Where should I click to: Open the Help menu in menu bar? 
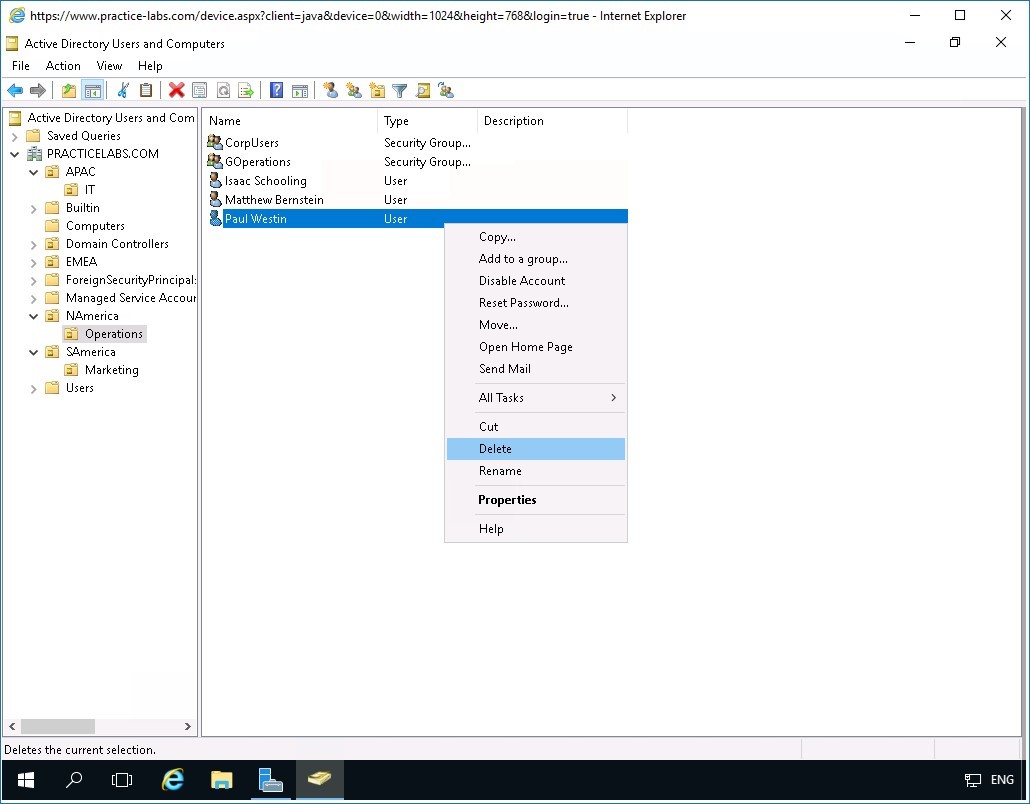pos(150,66)
